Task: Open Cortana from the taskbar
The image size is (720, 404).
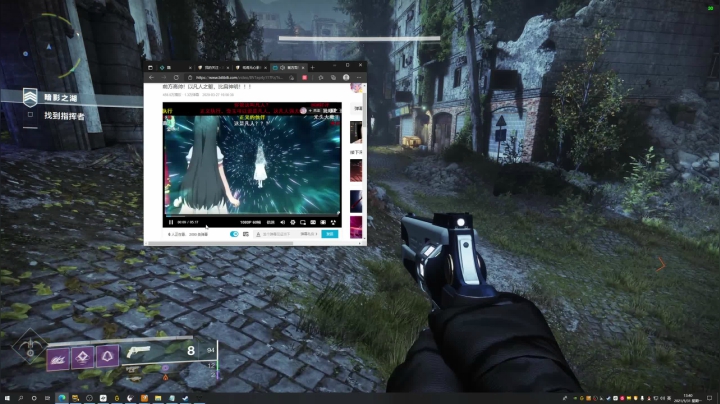Action: coord(34,398)
